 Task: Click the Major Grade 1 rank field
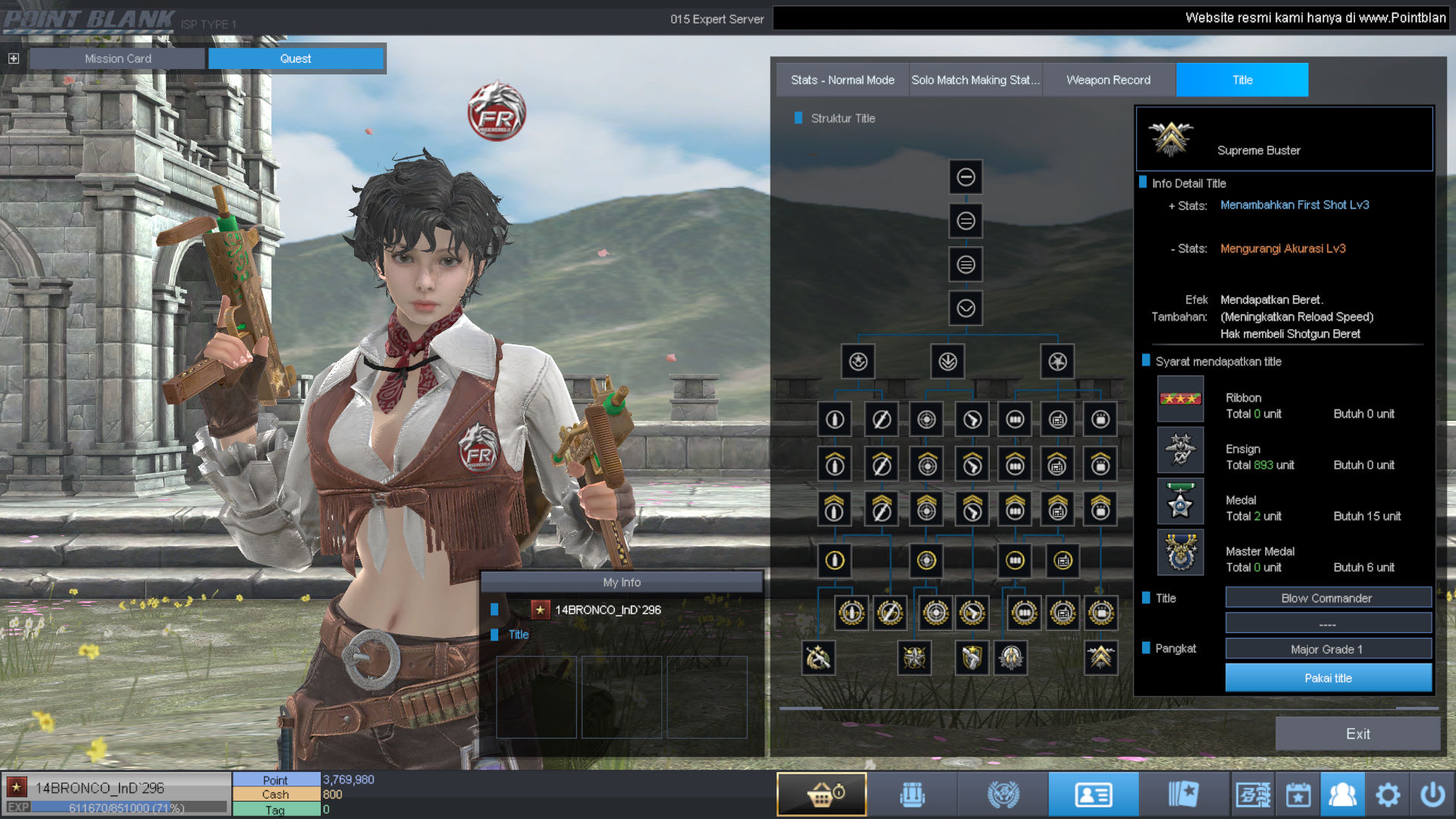coord(1329,649)
